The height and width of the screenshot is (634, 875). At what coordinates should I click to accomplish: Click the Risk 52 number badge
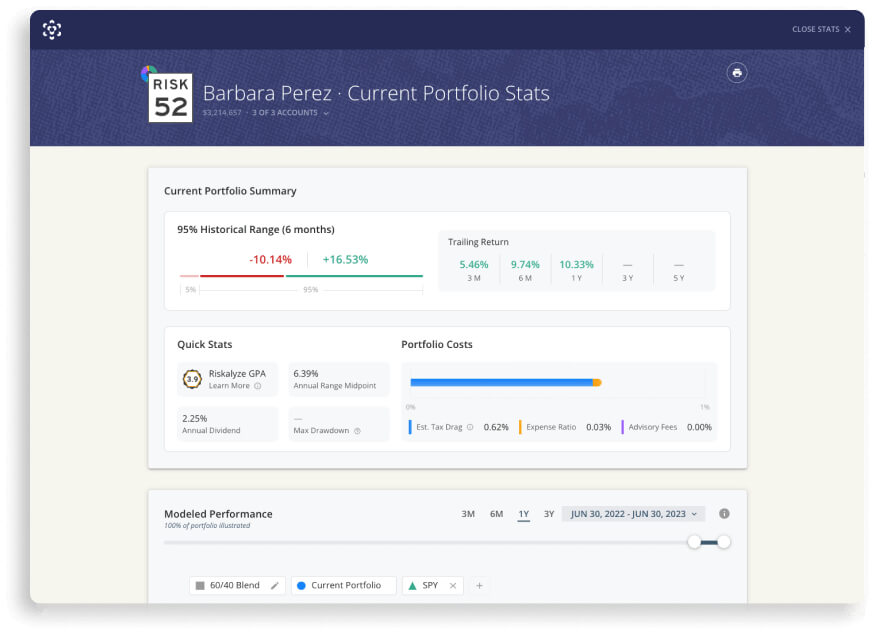click(171, 98)
